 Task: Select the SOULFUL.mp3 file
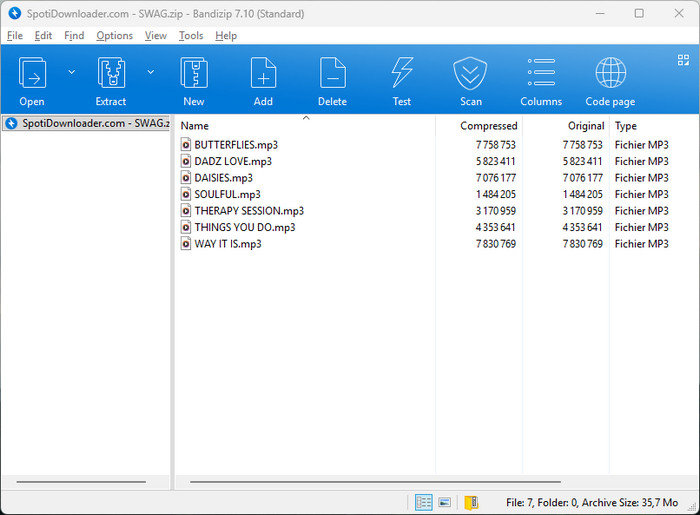tap(227, 194)
